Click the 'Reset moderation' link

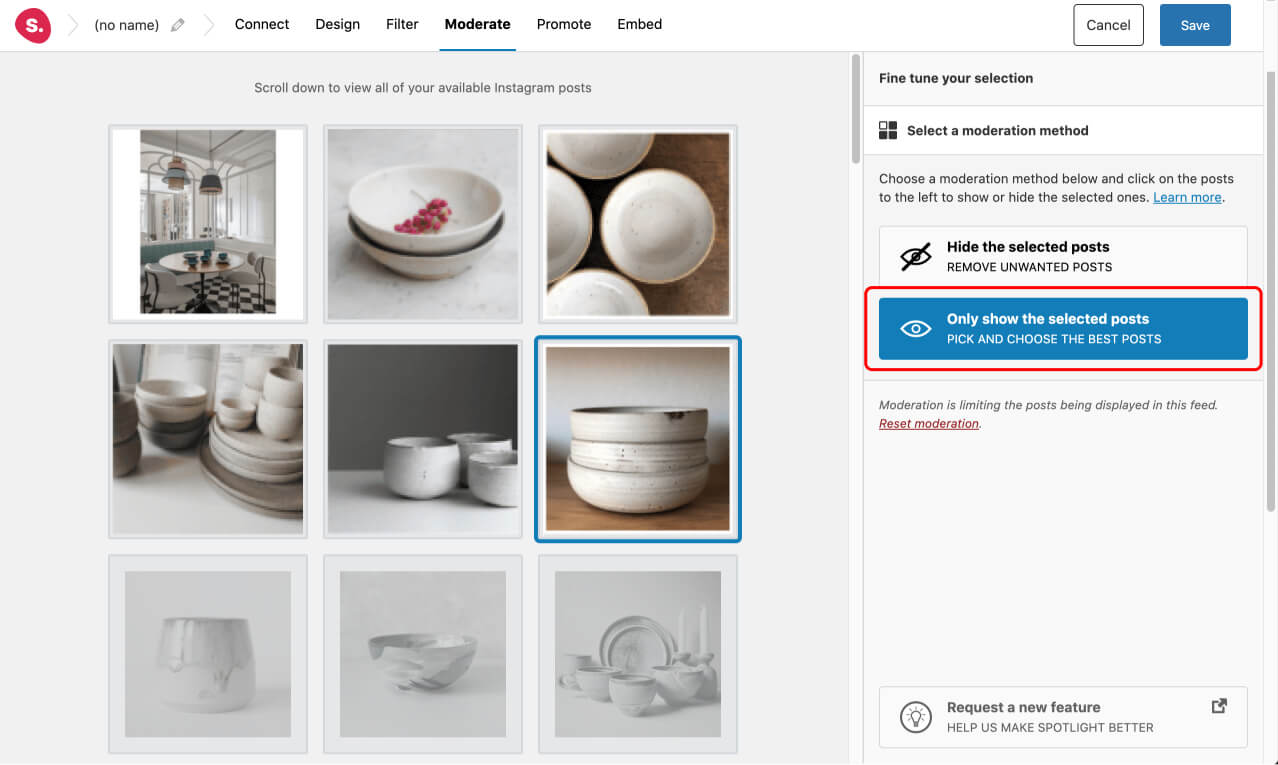[x=929, y=423]
